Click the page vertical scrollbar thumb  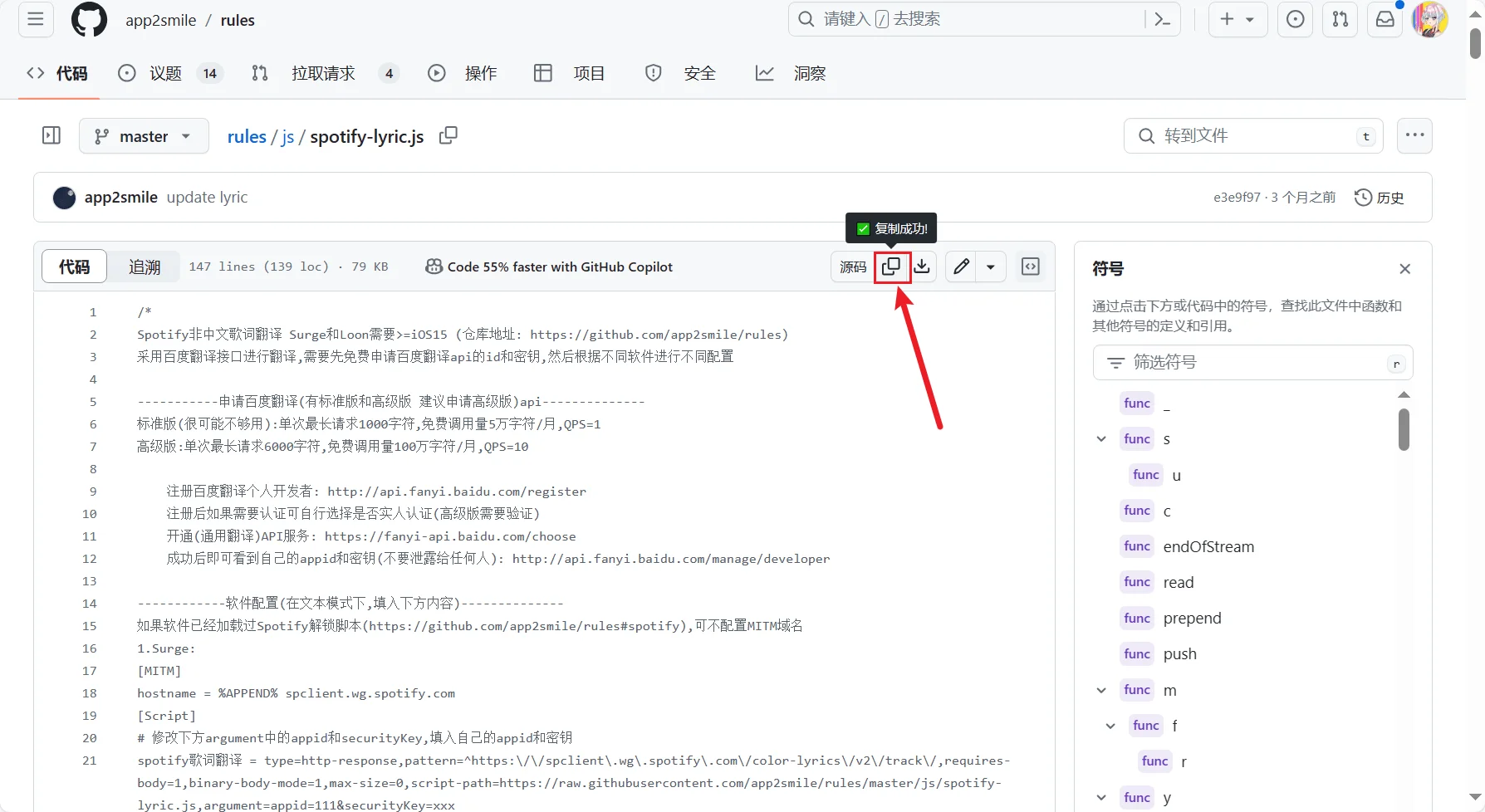pos(1476,43)
